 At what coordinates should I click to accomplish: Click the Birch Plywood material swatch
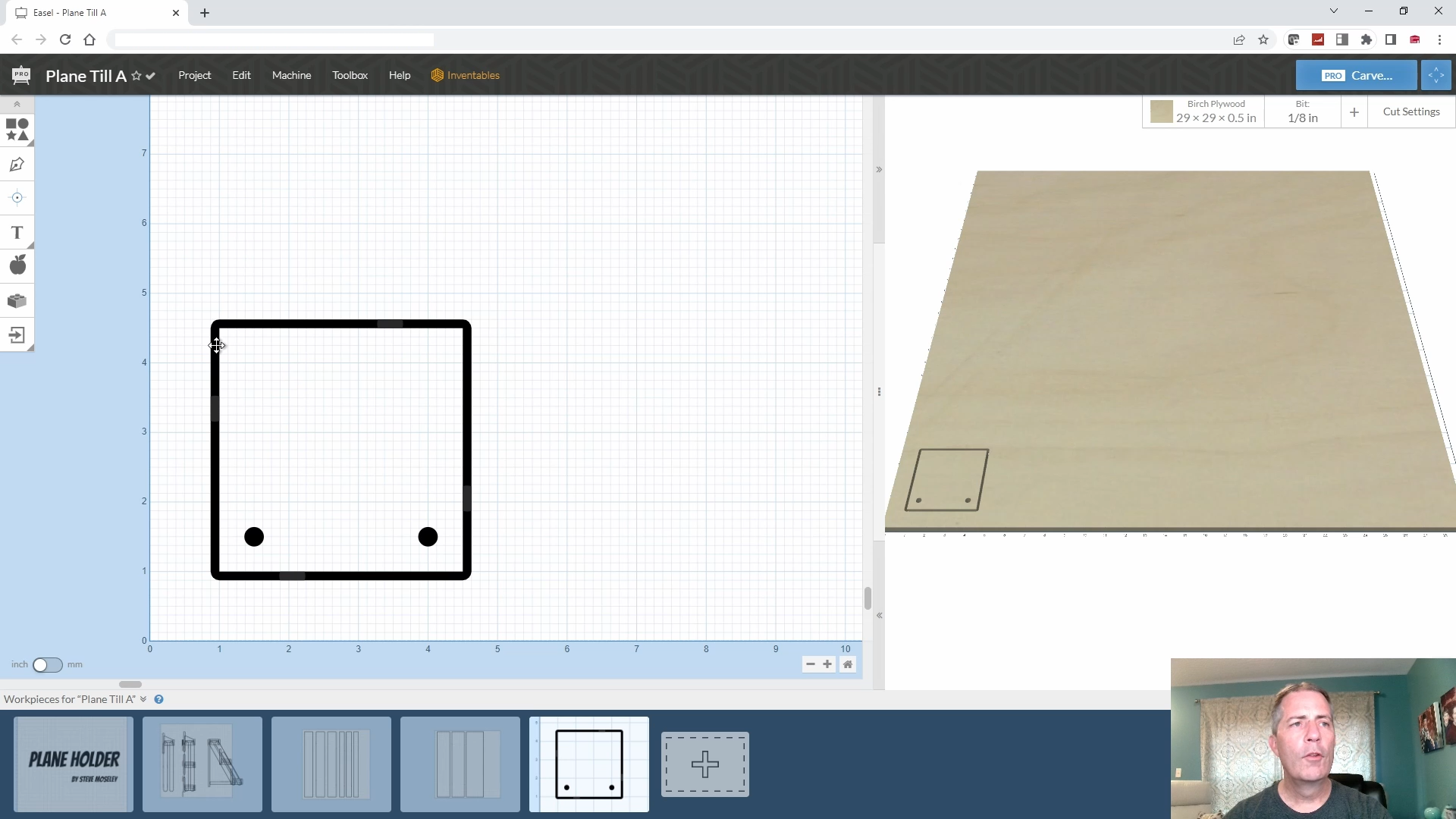pyautogui.click(x=1161, y=111)
